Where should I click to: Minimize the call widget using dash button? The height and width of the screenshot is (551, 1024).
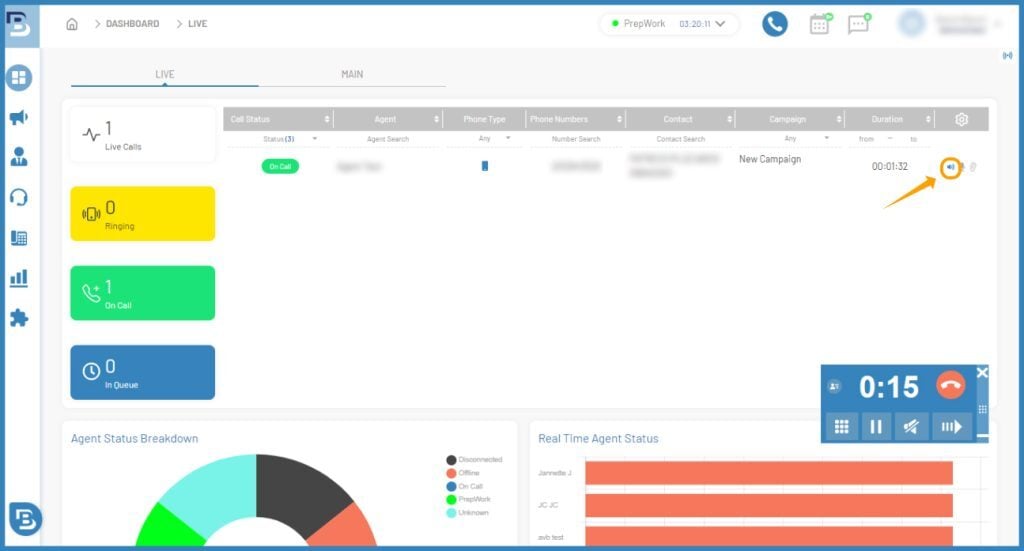(x=982, y=435)
